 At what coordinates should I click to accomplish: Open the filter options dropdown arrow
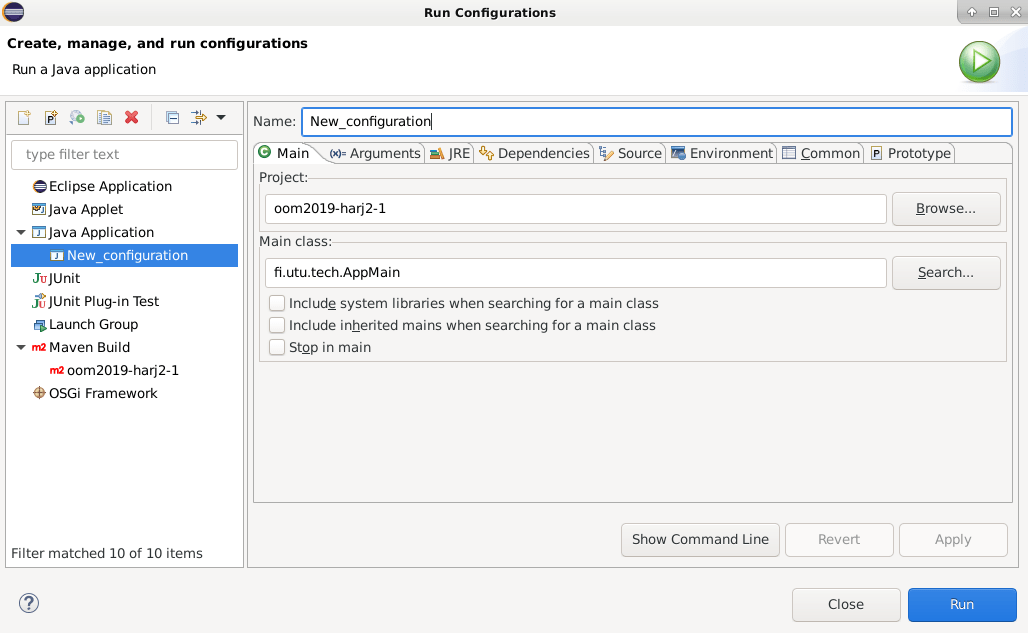(221, 118)
